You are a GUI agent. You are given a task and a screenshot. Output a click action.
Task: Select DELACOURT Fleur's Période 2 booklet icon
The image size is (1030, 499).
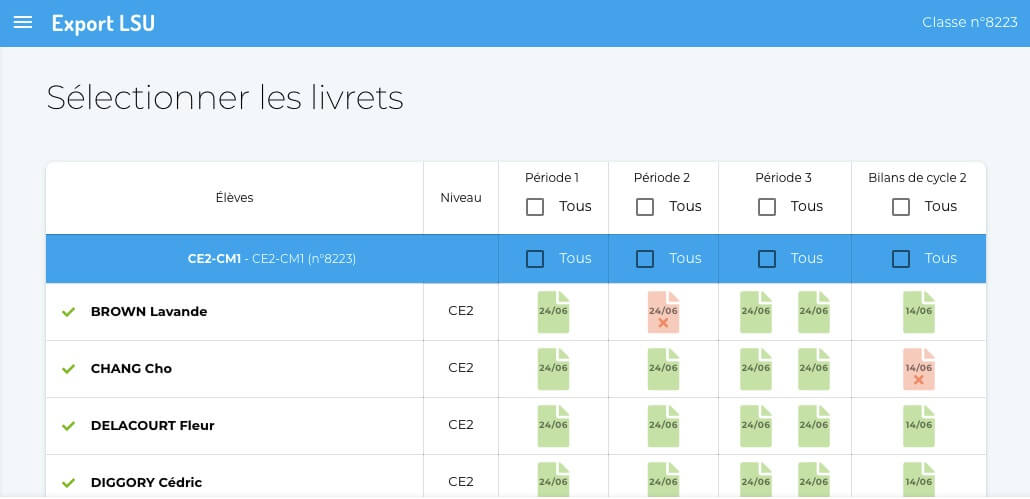tap(663, 426)
